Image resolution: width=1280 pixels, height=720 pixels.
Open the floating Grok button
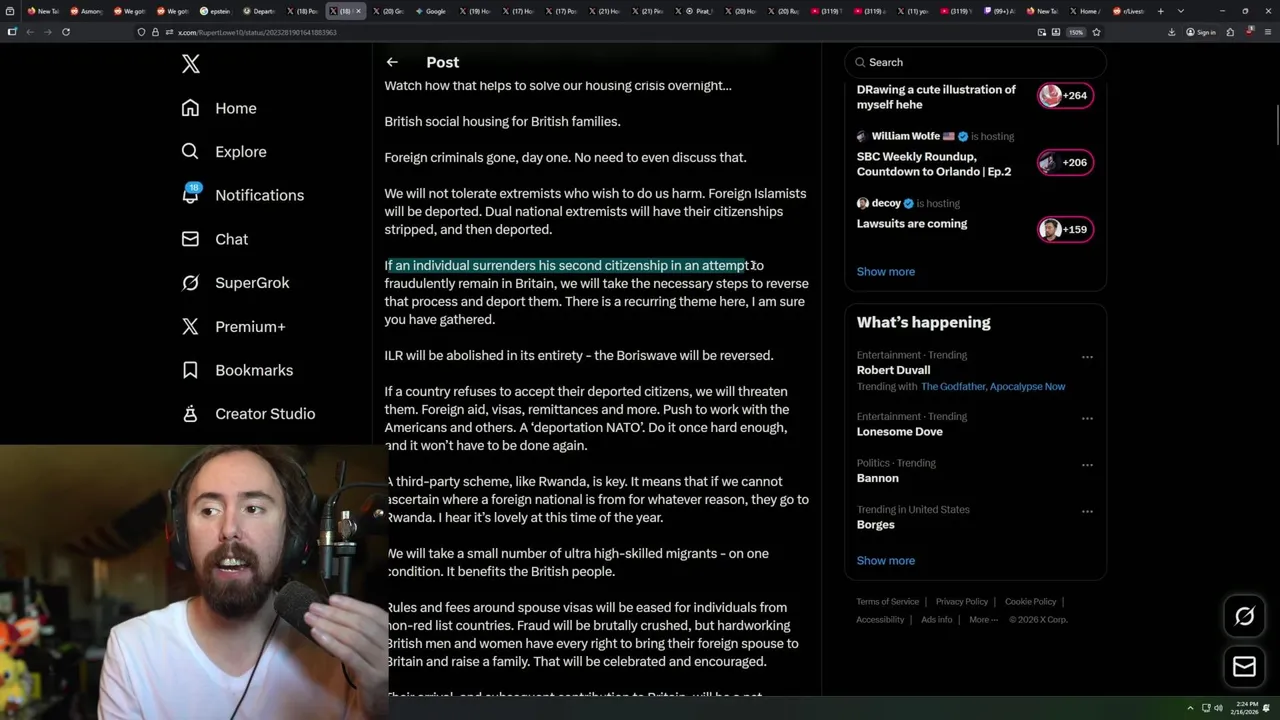pos(1244,617)
